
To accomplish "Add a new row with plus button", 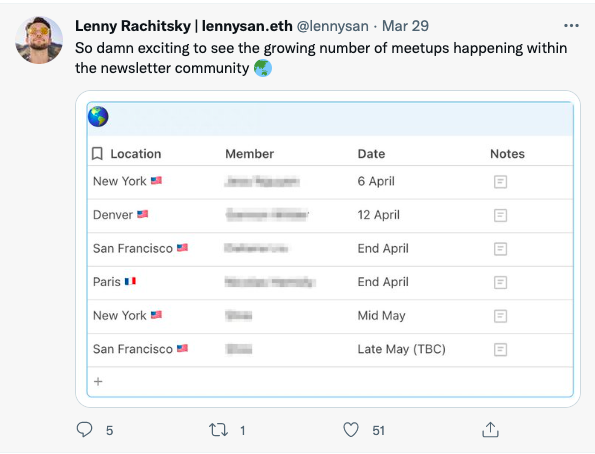I will point(98,381).
